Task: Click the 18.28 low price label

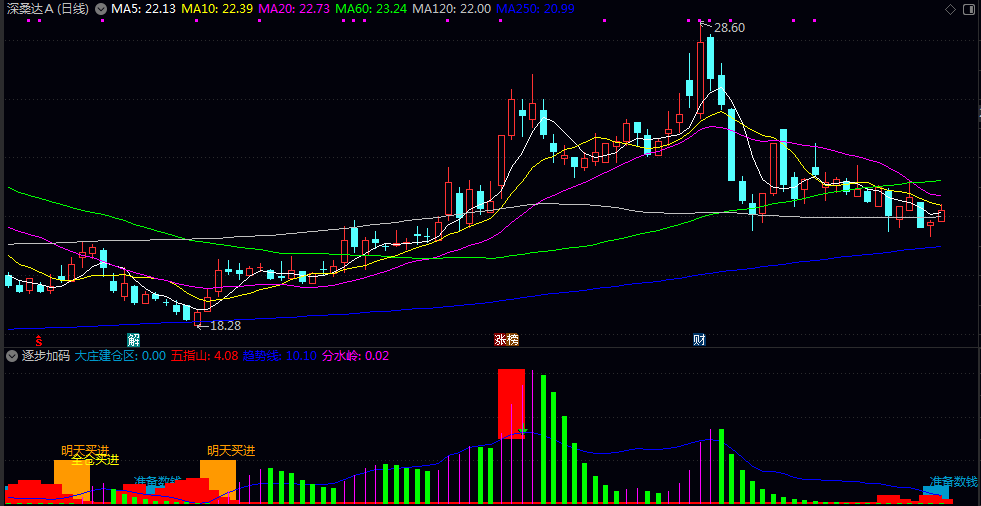Action: (225, 325)
